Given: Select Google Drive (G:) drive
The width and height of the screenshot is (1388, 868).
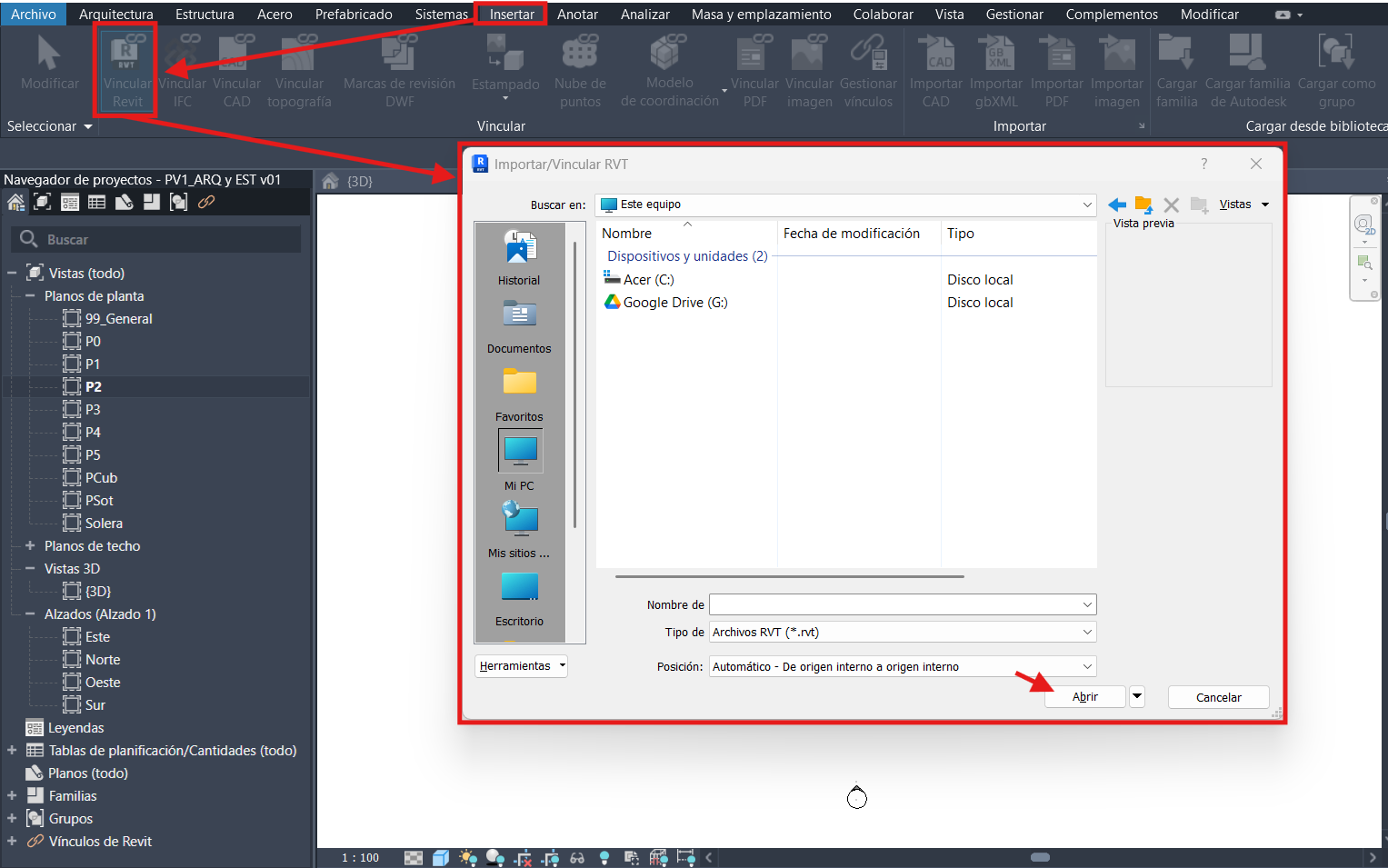Looking at the screenshot, I should tap(674, 303).
